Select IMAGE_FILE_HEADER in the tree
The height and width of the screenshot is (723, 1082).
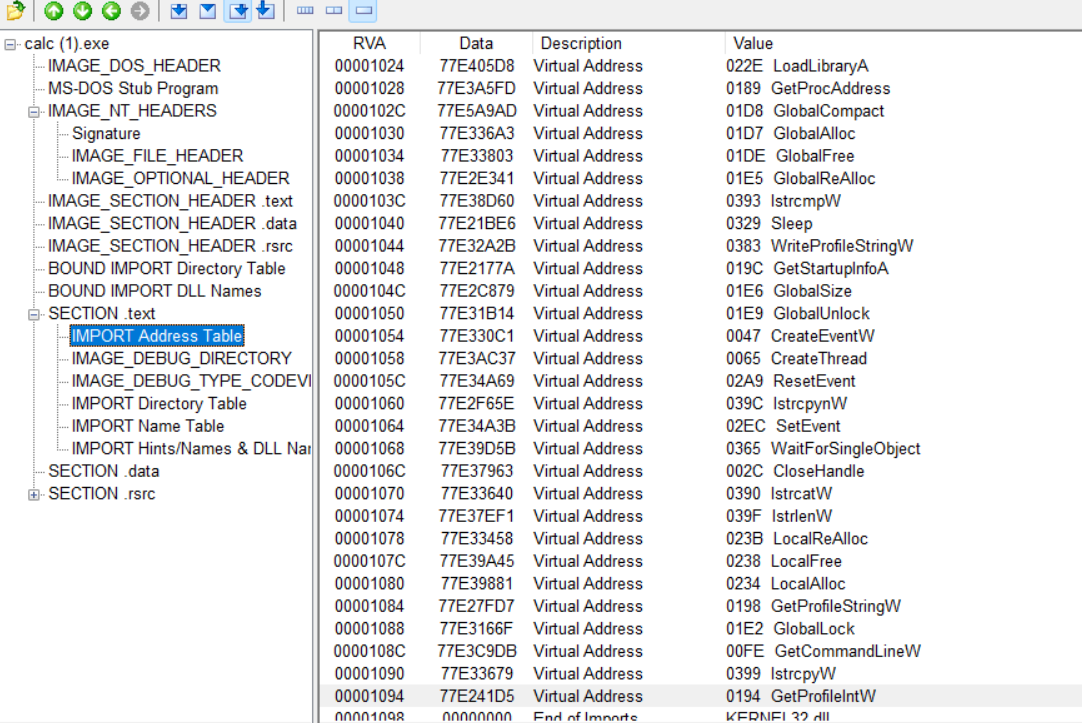coord(157,156)
